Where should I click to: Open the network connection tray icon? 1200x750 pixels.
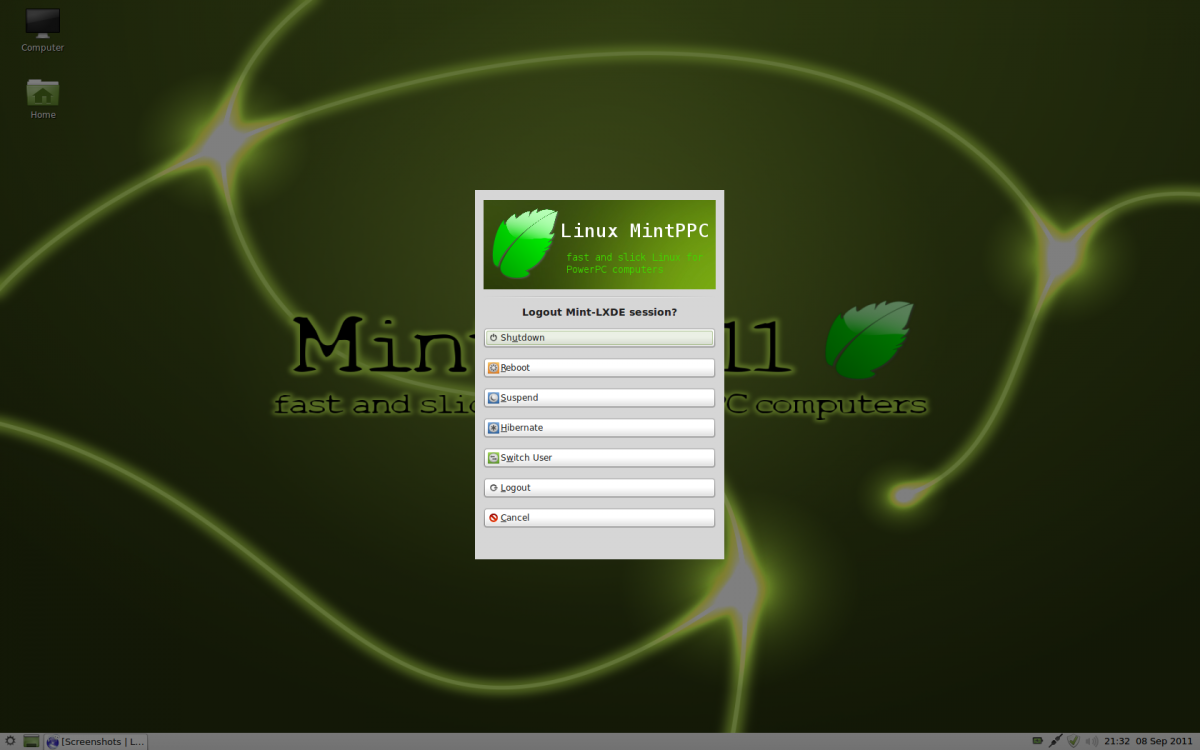click(x=1054, y=741)
